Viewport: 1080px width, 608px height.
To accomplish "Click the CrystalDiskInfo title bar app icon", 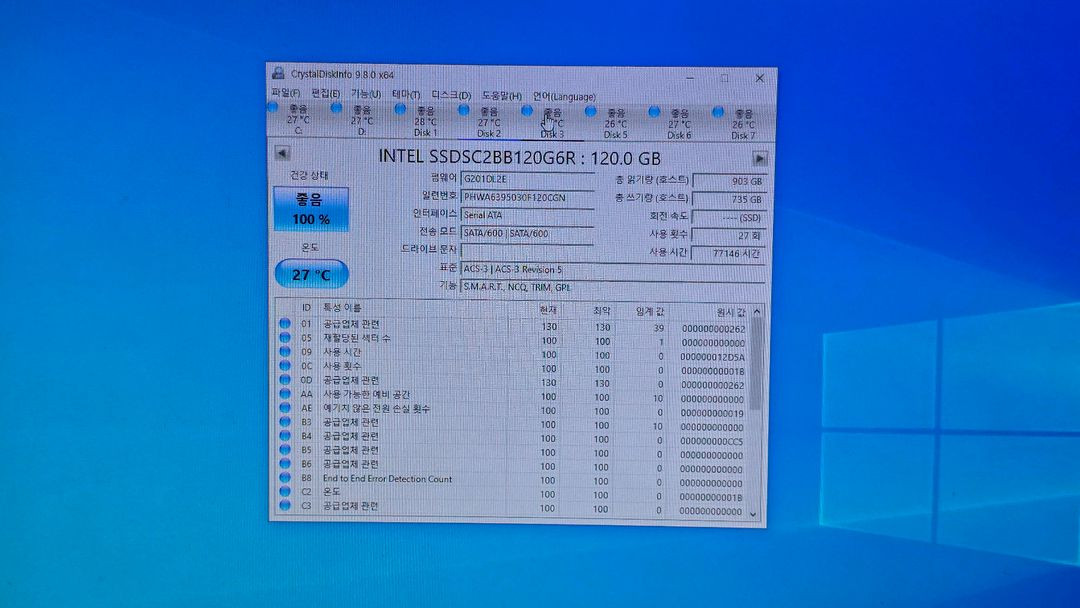I will 278,73.
